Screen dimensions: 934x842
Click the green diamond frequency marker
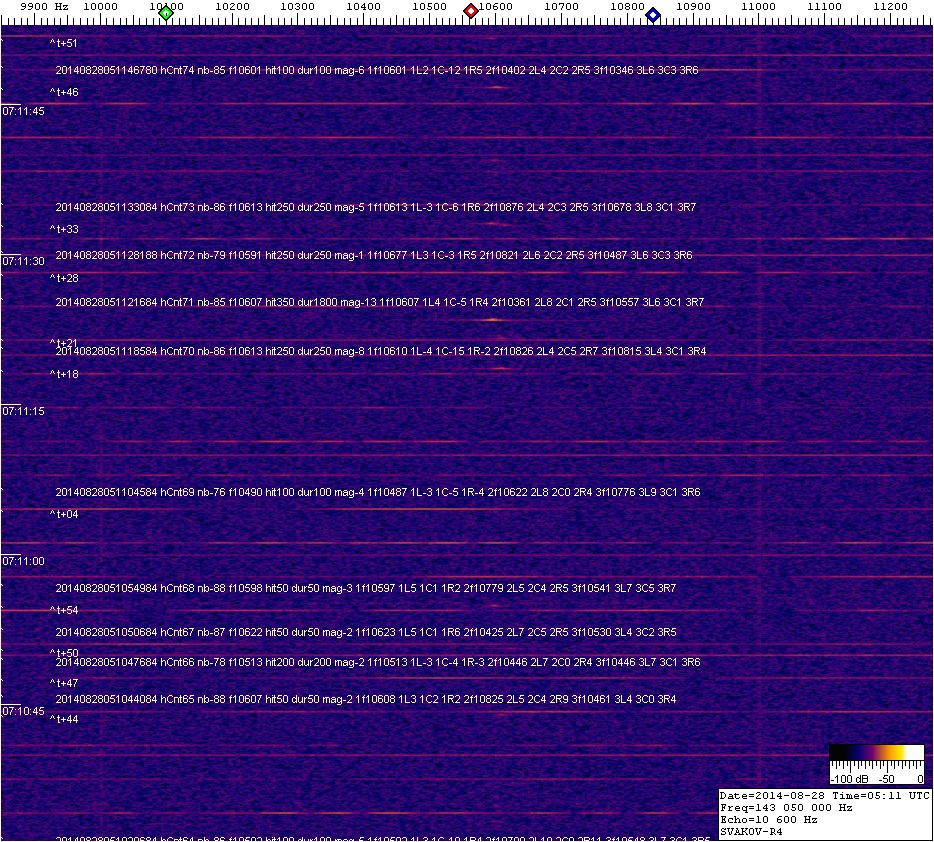[166, 13]
